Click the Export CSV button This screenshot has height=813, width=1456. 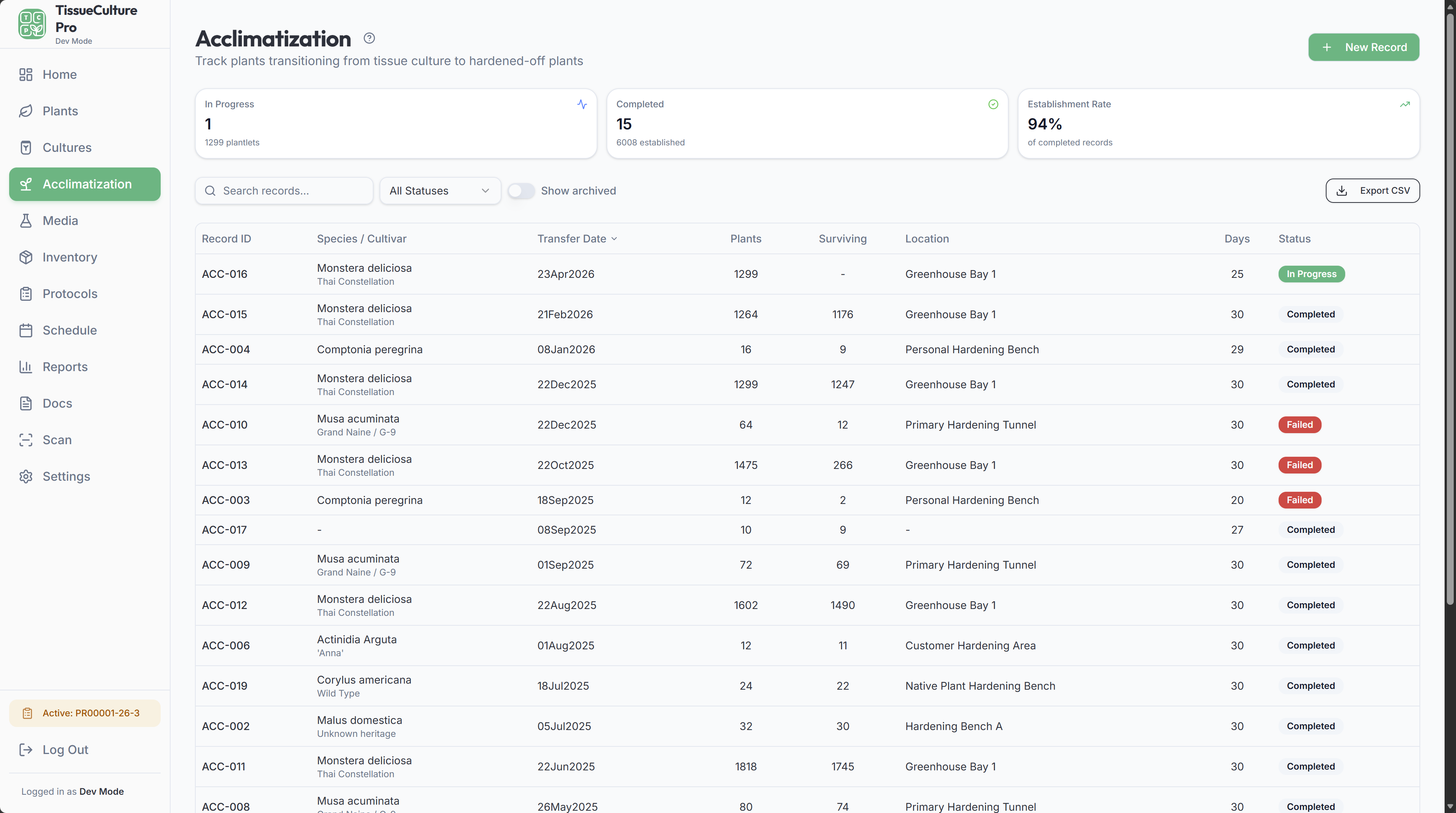coord(1372,191)
